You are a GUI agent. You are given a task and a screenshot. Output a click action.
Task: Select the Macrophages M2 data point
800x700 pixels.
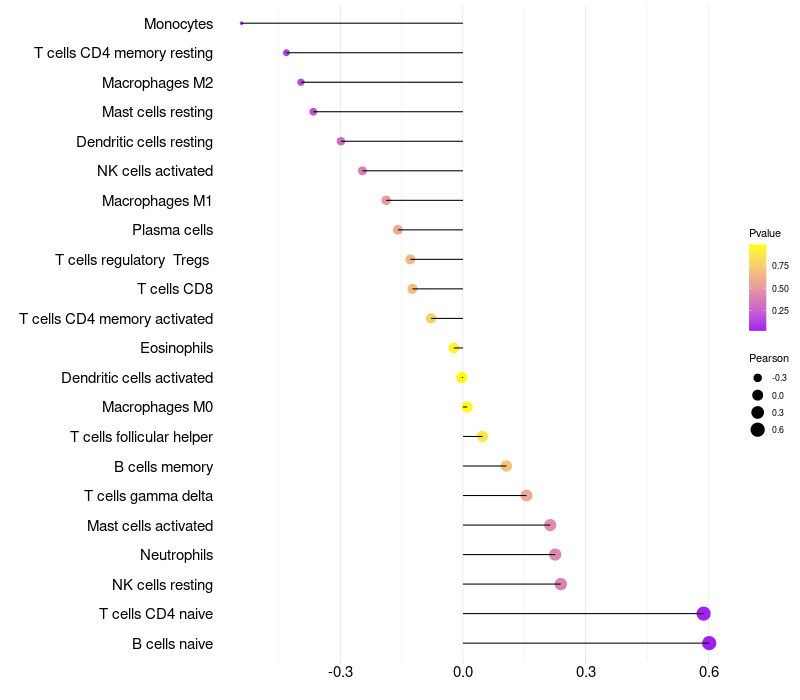(301, 82)
